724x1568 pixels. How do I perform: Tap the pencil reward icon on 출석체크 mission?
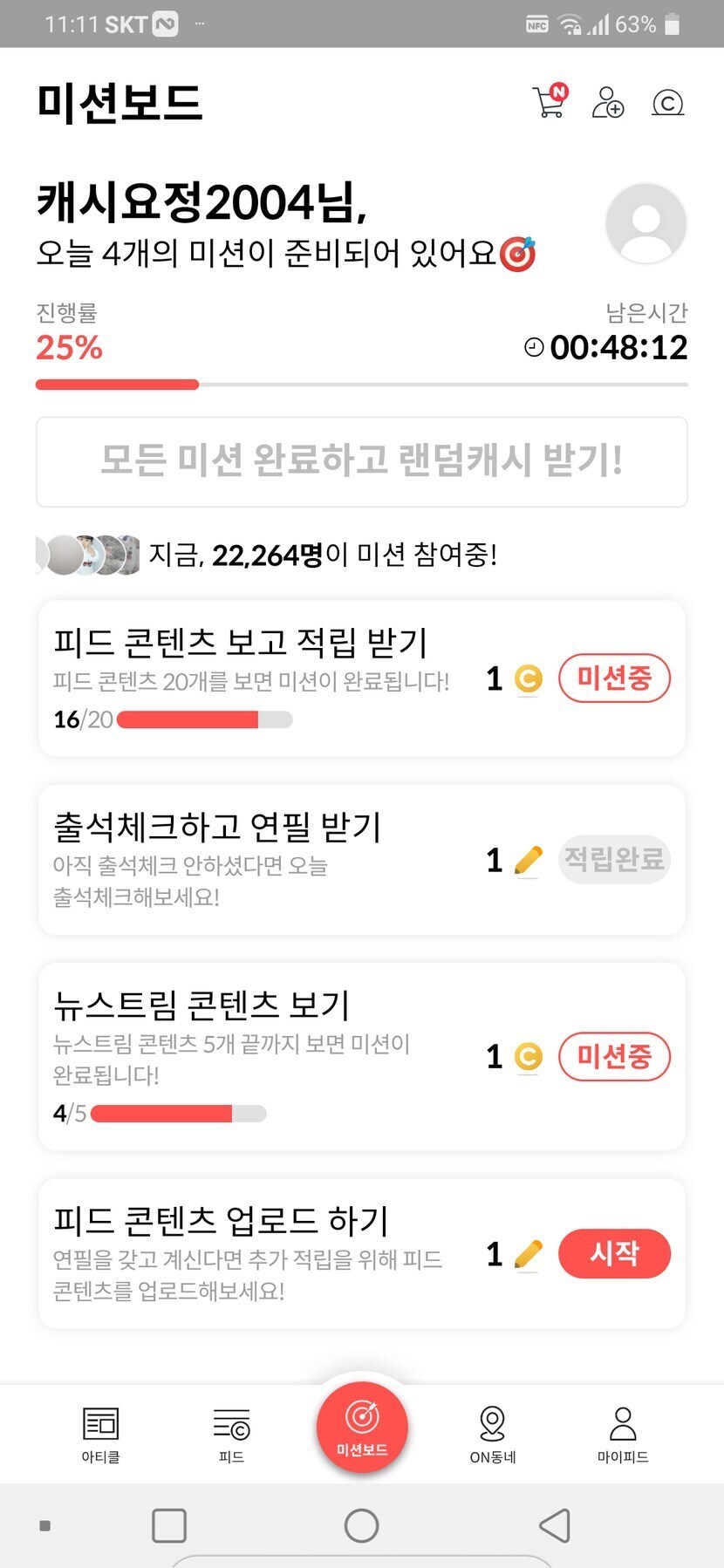click(x=528, y=861)
